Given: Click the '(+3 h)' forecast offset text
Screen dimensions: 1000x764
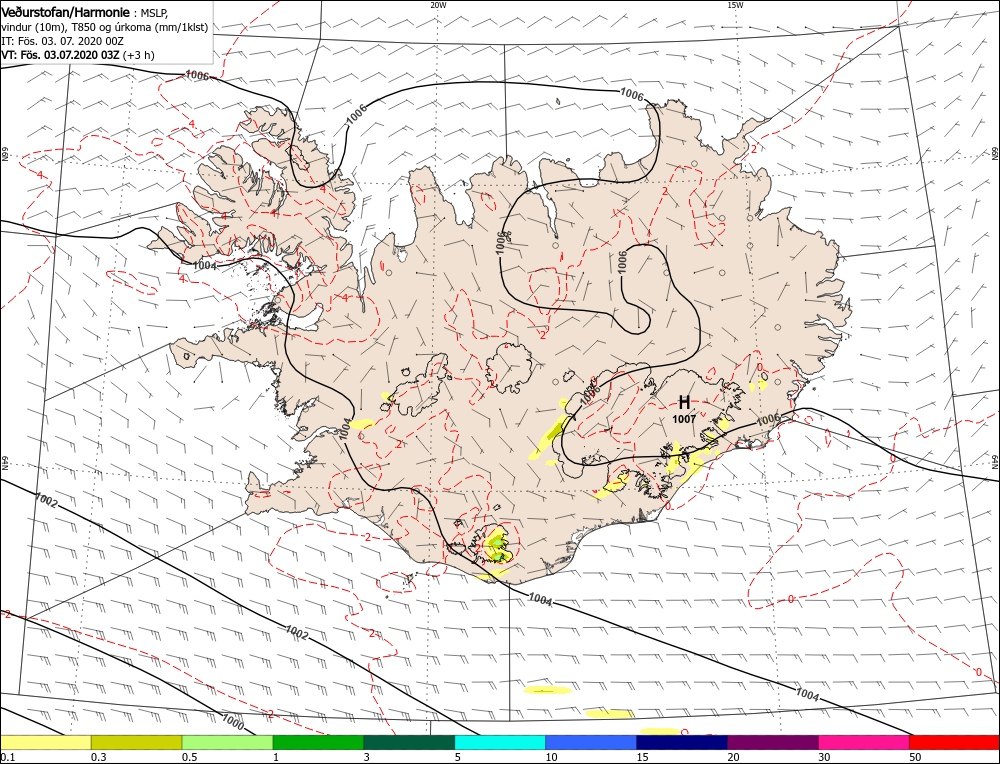Looking at the screenshot, I should pyautogui.click(x=138, y=55).
